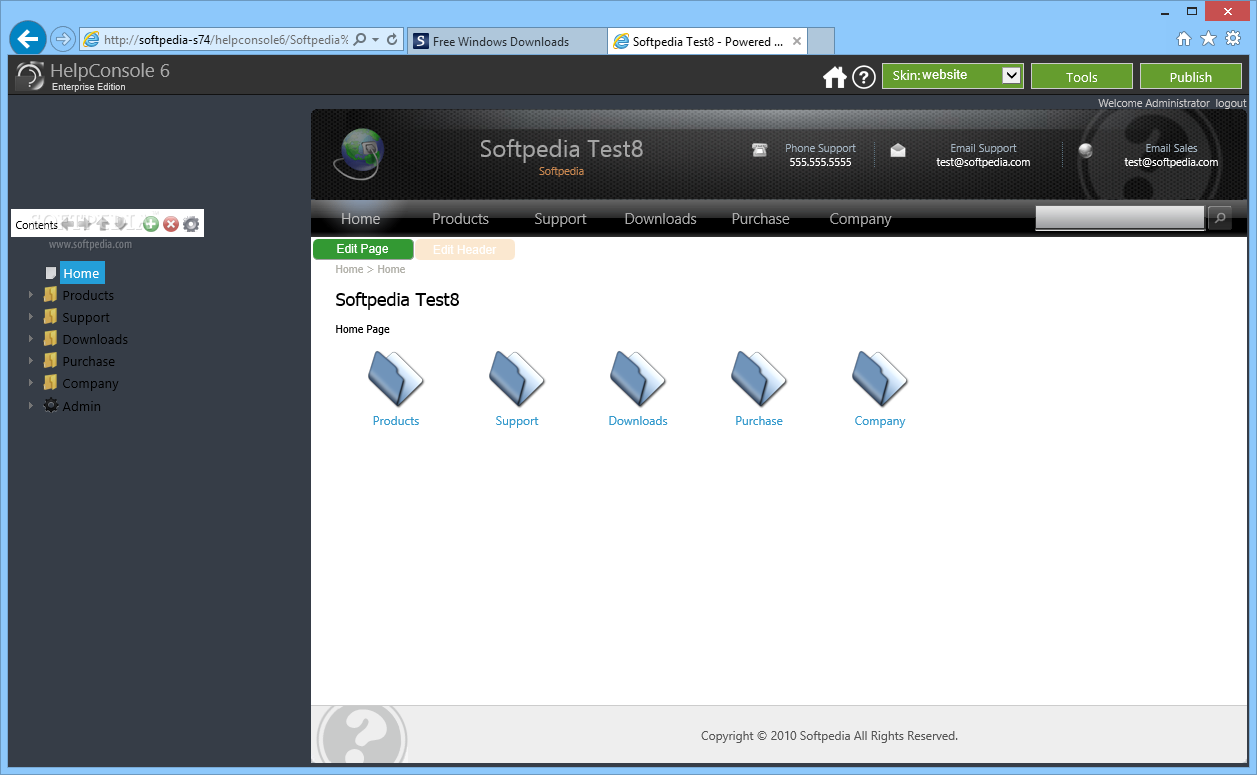Click the Downloads link below folder

(x=638, y=421)
